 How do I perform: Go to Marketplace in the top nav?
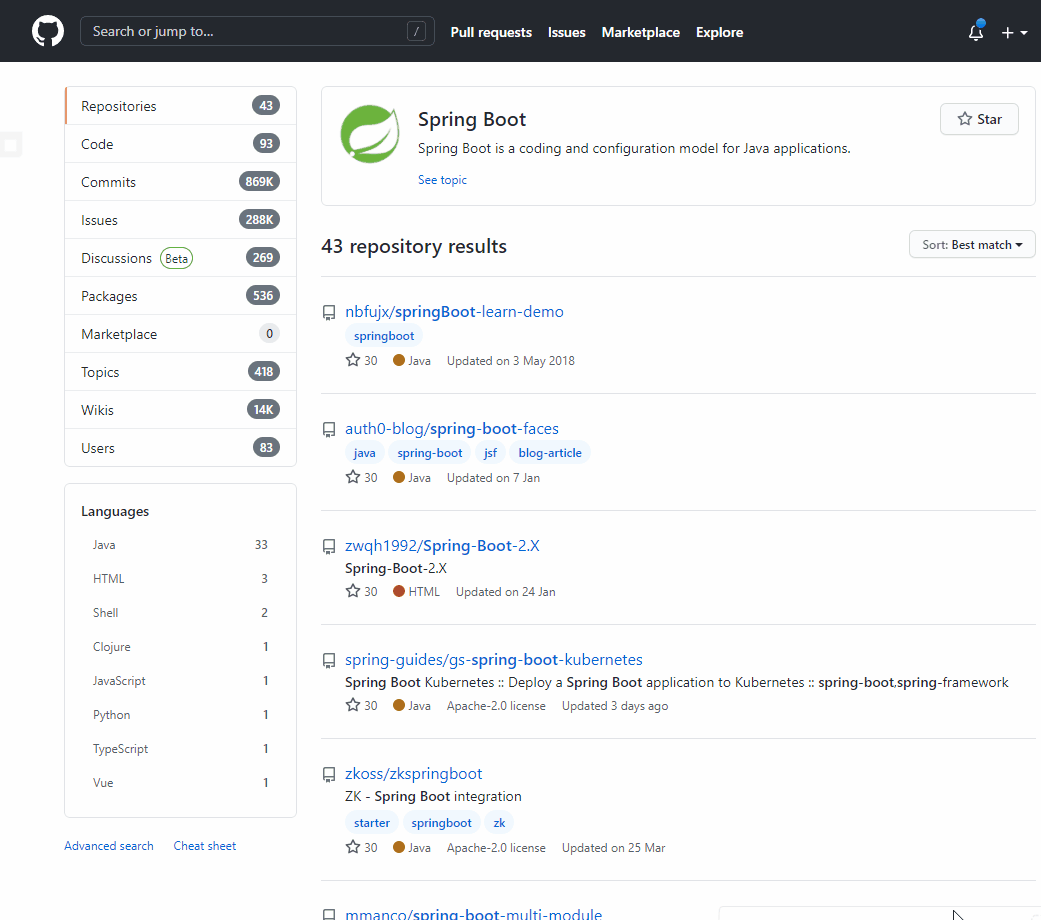click(x=641, y=33)
